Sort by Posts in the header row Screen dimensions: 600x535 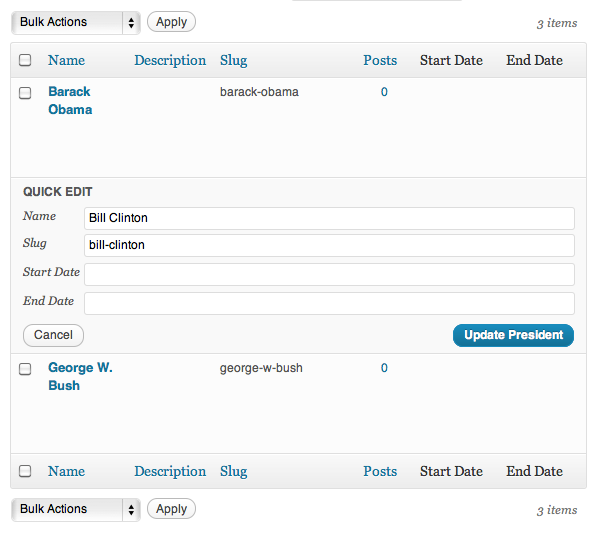point(380,60)
